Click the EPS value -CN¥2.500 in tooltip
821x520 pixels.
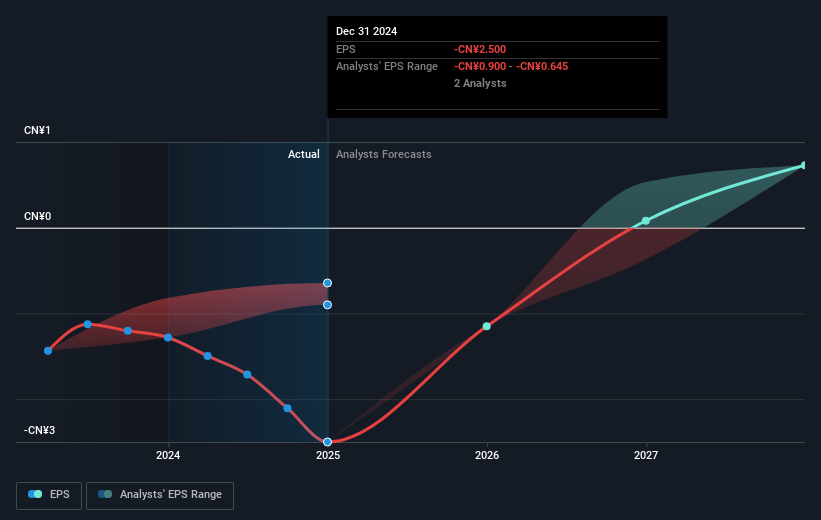(x=480, y=49)
